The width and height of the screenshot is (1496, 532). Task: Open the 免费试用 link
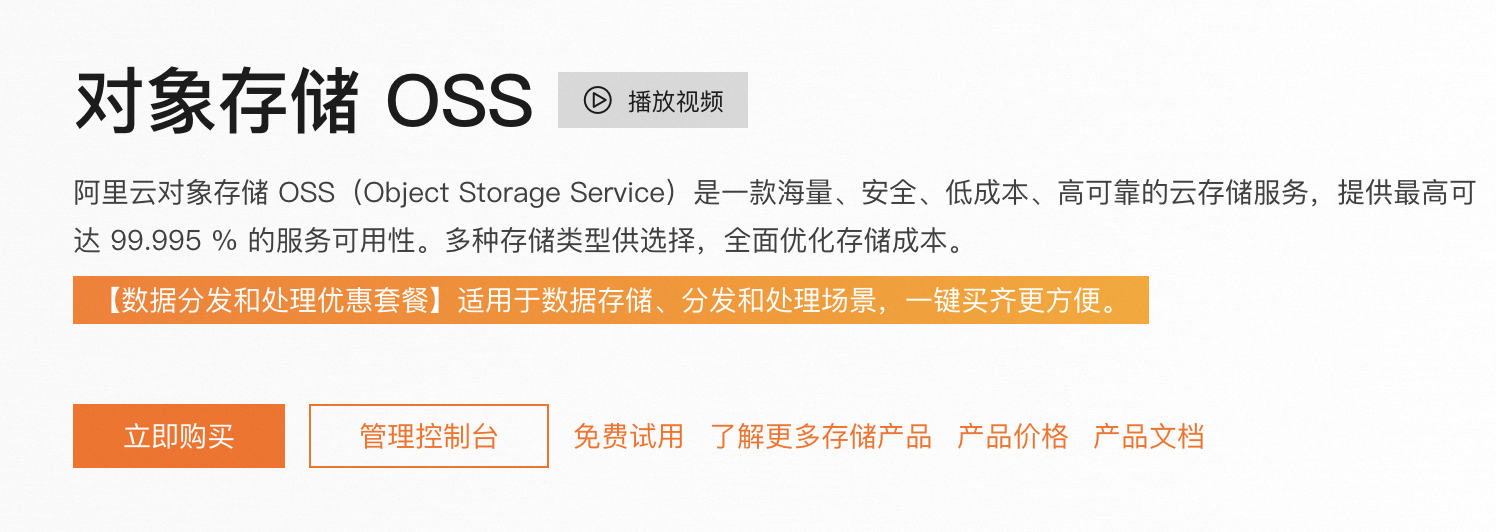pyautogui.click(x=628, y=436)
